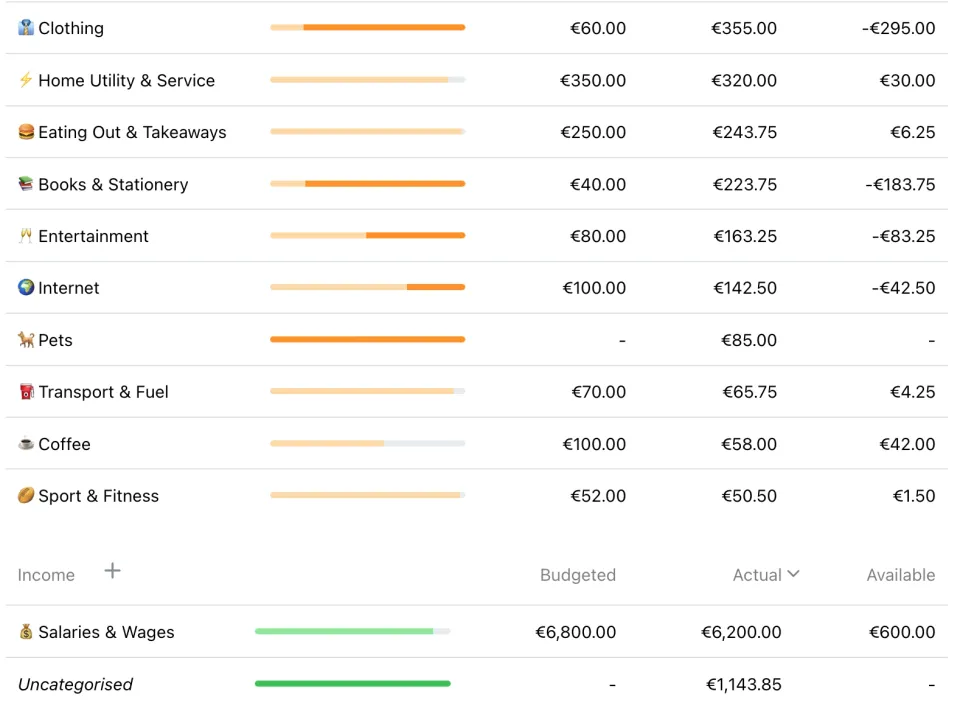This screenshot has height=714, width=960.
Task: Open the Uncategorised income row
Action: pyautogui.click(x=476, y=684)
